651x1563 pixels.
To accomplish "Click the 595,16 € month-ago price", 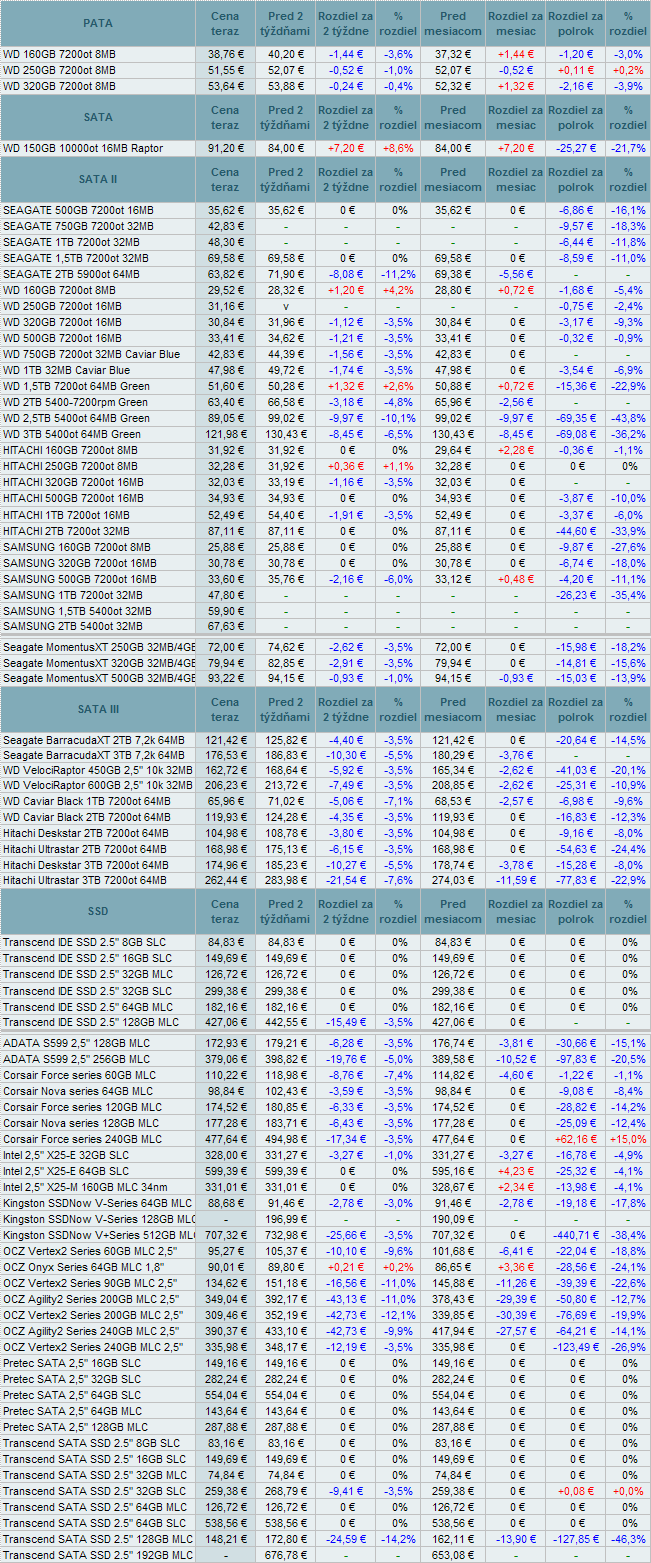I will (453, 1171).
